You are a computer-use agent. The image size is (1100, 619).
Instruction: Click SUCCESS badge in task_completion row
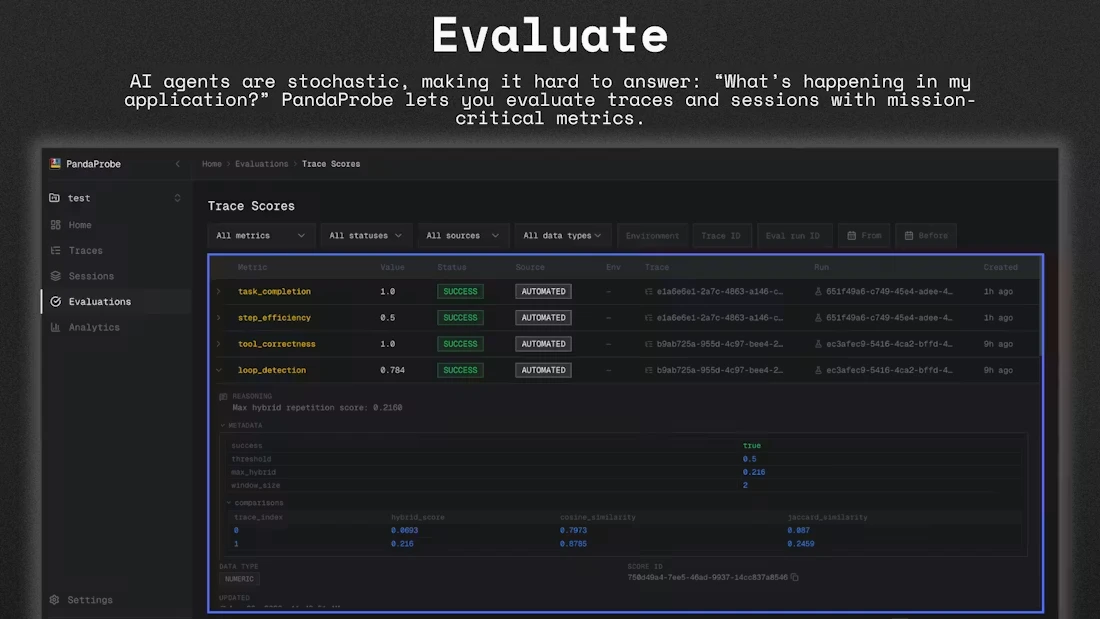point(460,291)
